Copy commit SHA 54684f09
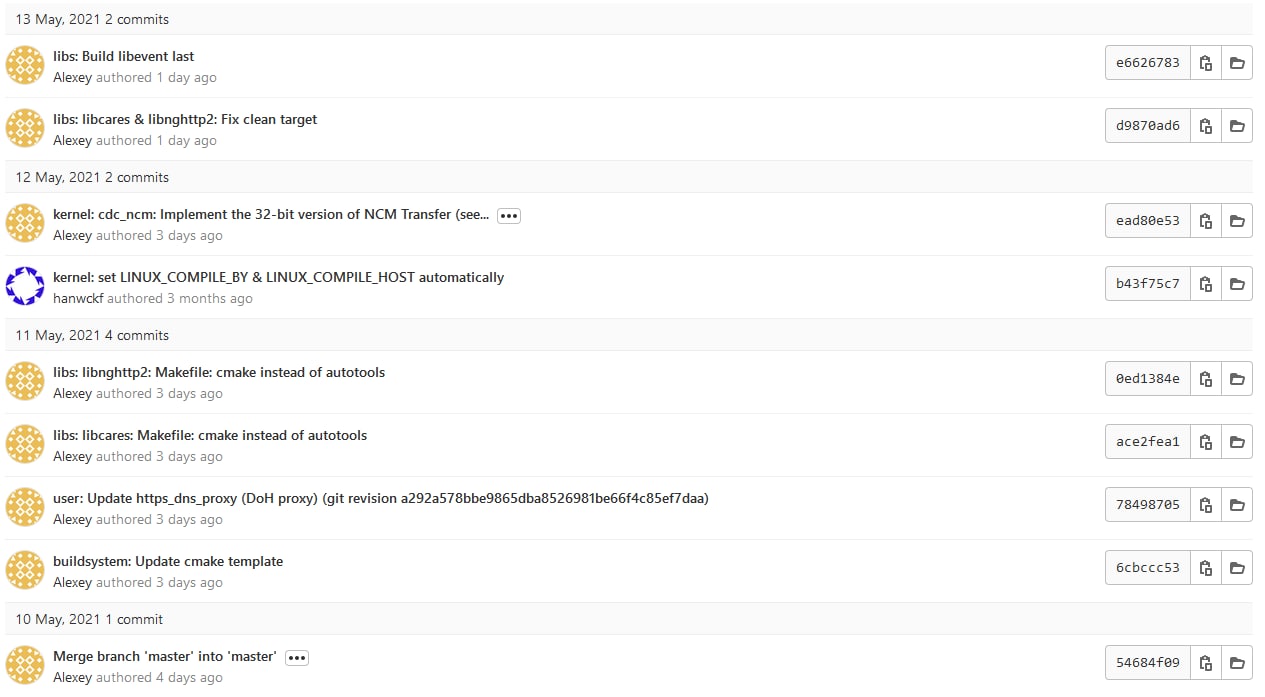 (1206, 663)
